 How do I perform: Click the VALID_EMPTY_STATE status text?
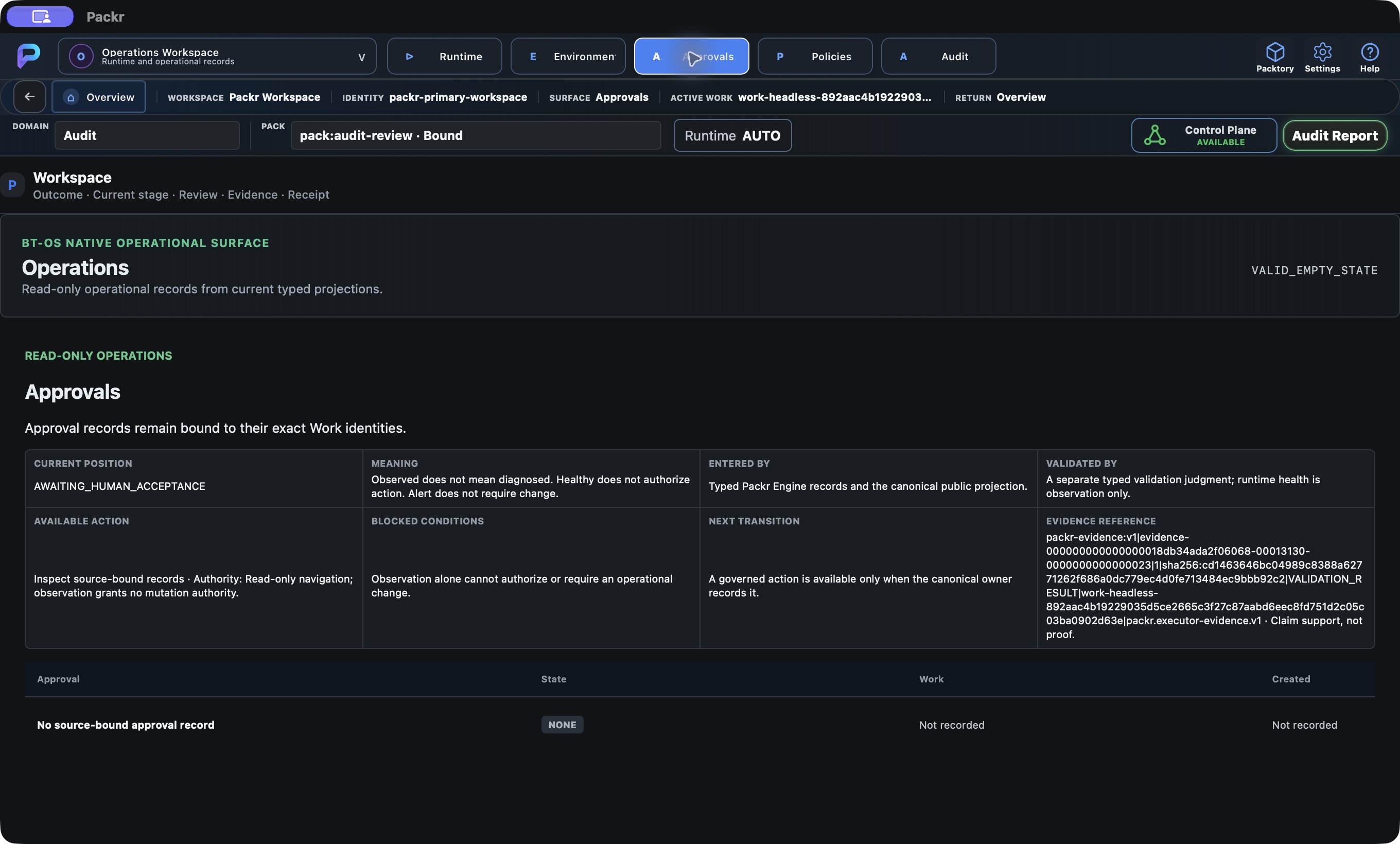point(1314,270)
